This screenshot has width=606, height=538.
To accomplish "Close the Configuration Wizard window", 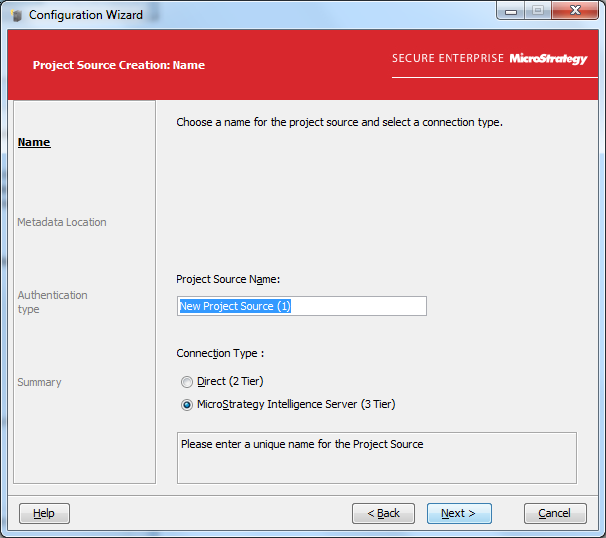I will tap(572, 12).
